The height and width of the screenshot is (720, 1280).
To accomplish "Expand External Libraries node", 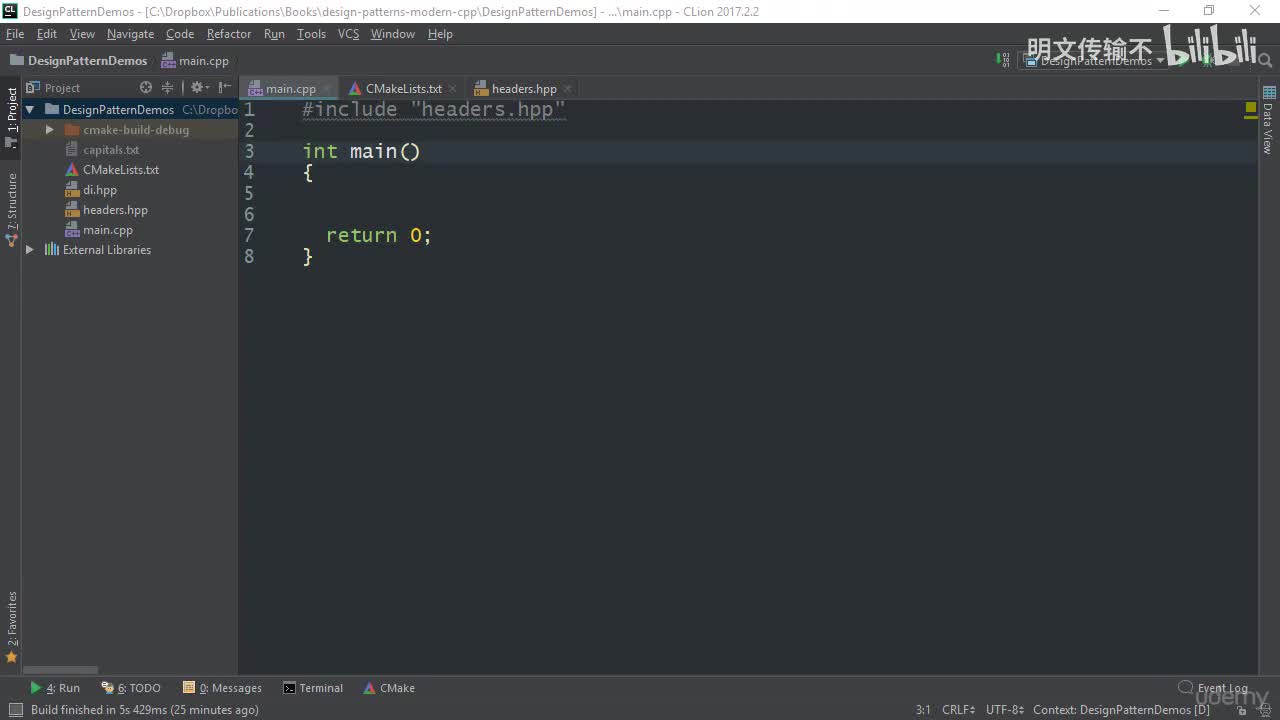I will click(x=30, y=250).
